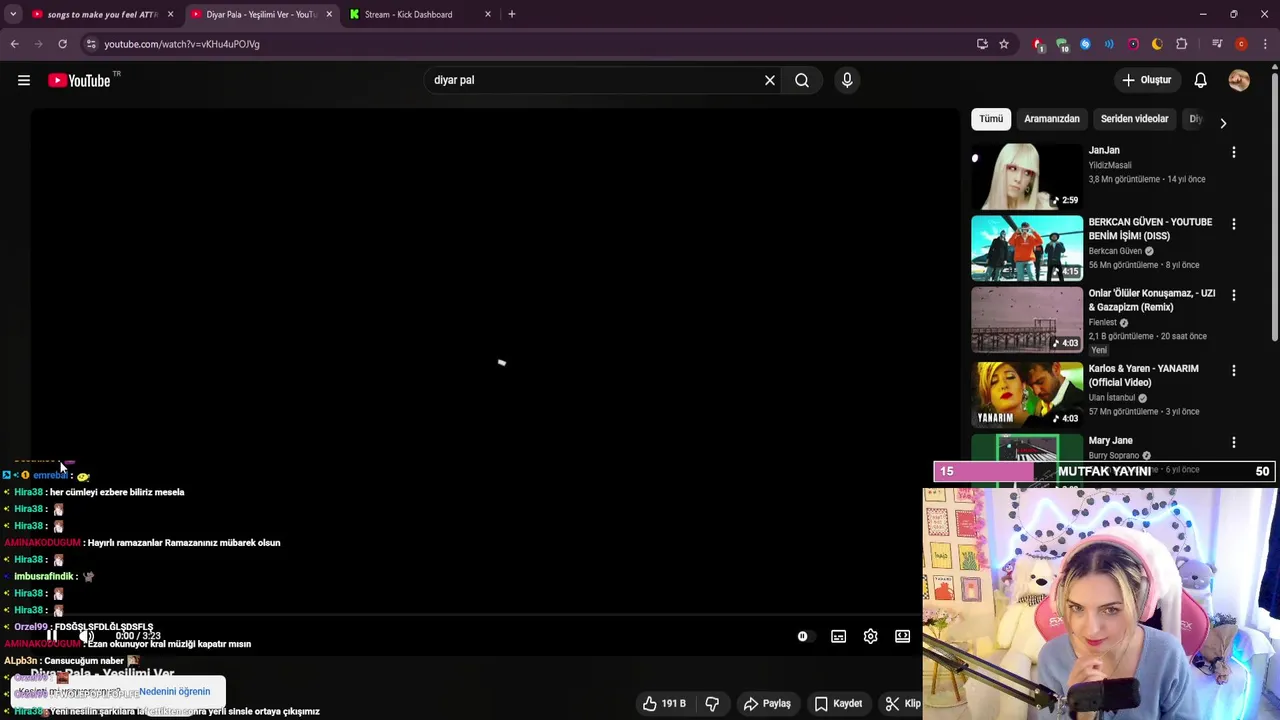This screenshot has height=720, width=1280.
Task: Pause the video playback
Action: [x=51, y=636]
